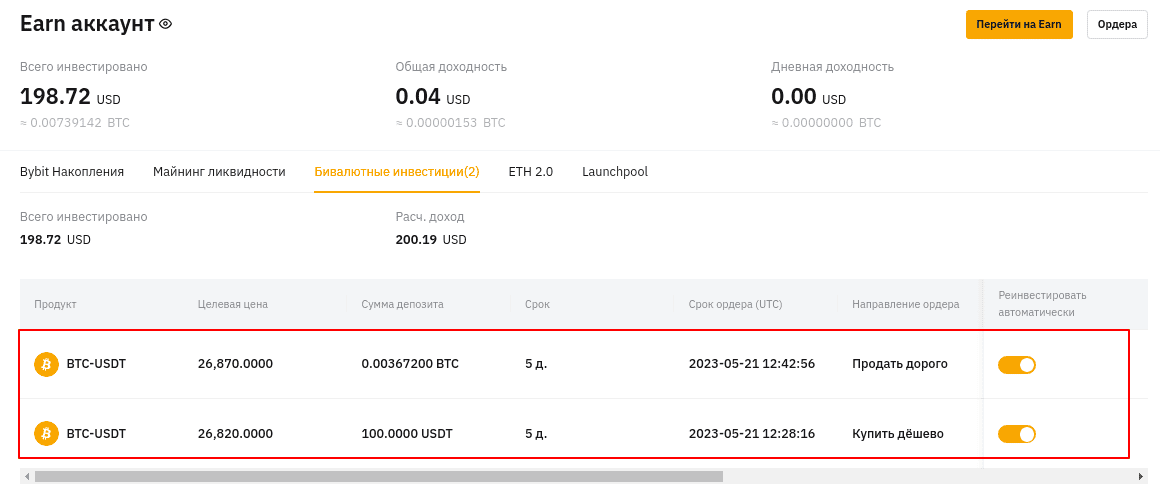Click the Купить дёшево direction cell

[x=897, y=434]
